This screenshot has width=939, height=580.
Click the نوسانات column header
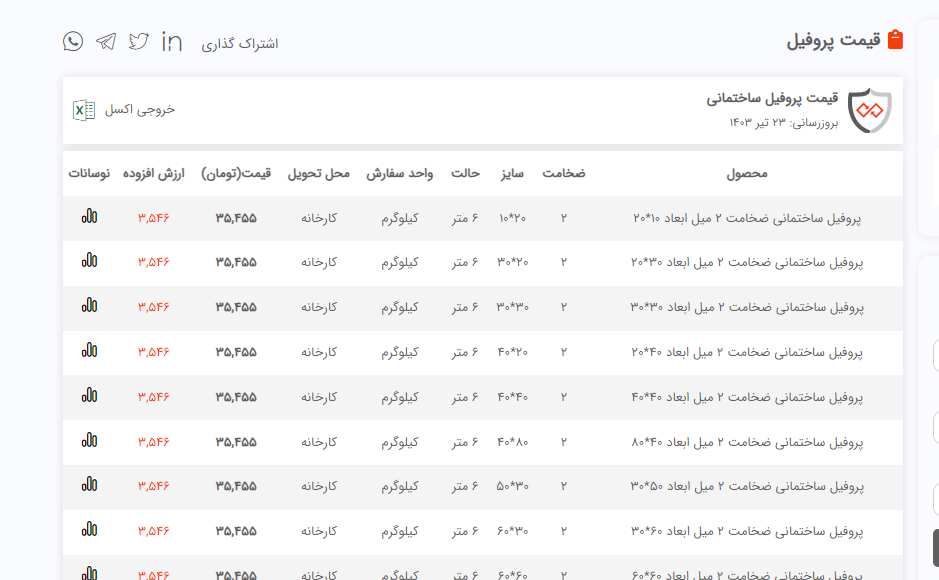(90, 173)
